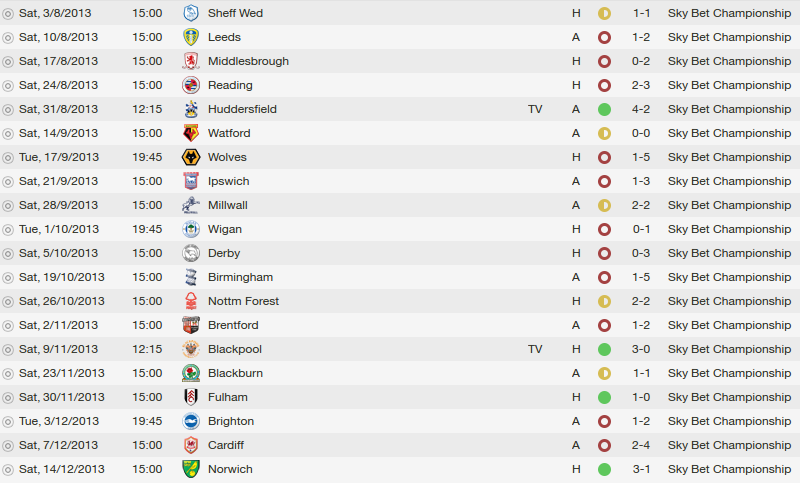Click the red loss indicator for Derby

click(604, 253)
